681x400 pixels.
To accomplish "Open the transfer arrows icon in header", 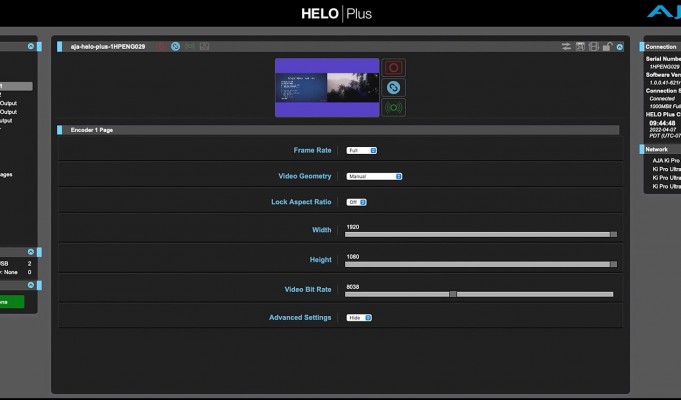I will click(566, 46).
